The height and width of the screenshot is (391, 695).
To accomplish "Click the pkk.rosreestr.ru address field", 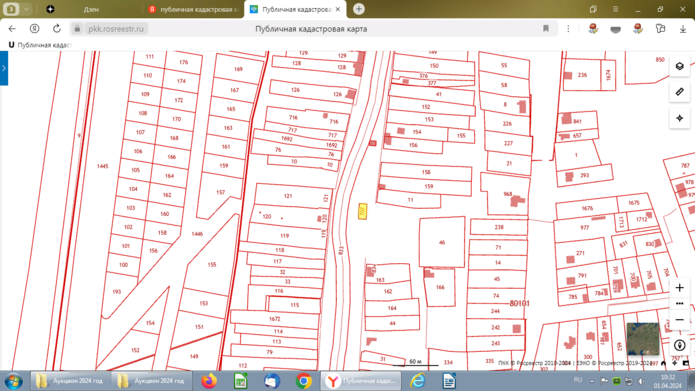I will [x=116, y=29].
